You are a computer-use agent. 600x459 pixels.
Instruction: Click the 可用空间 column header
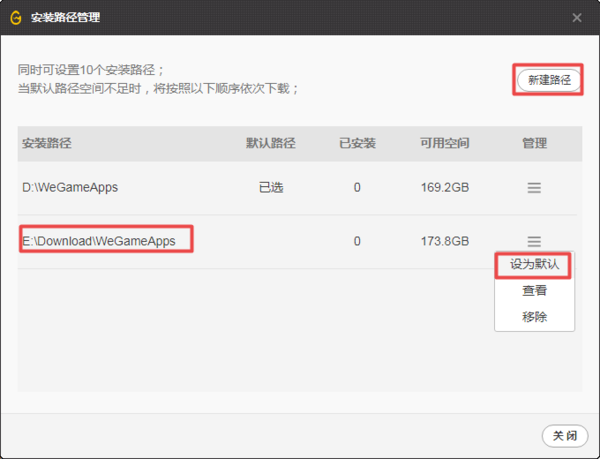(445, 143)
